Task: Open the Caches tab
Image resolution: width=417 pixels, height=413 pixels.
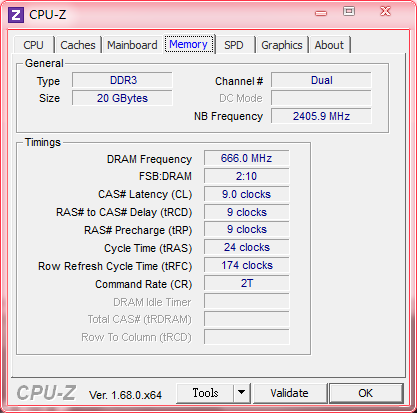Action: coord(78,45)
